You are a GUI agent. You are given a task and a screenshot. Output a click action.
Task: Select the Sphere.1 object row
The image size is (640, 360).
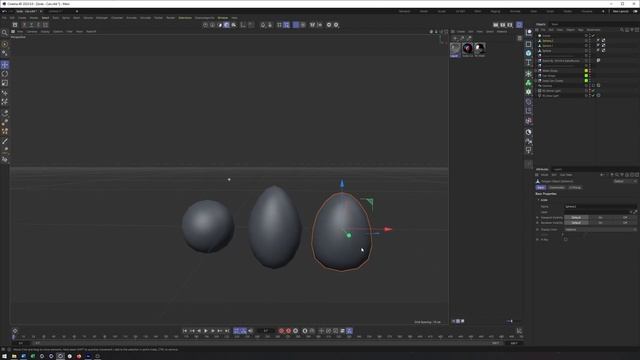(x=547, y=46)
